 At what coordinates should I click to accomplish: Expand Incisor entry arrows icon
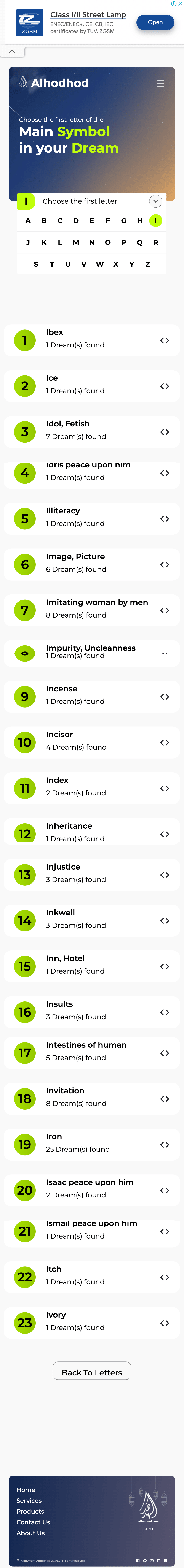click(x=165, y=743)
